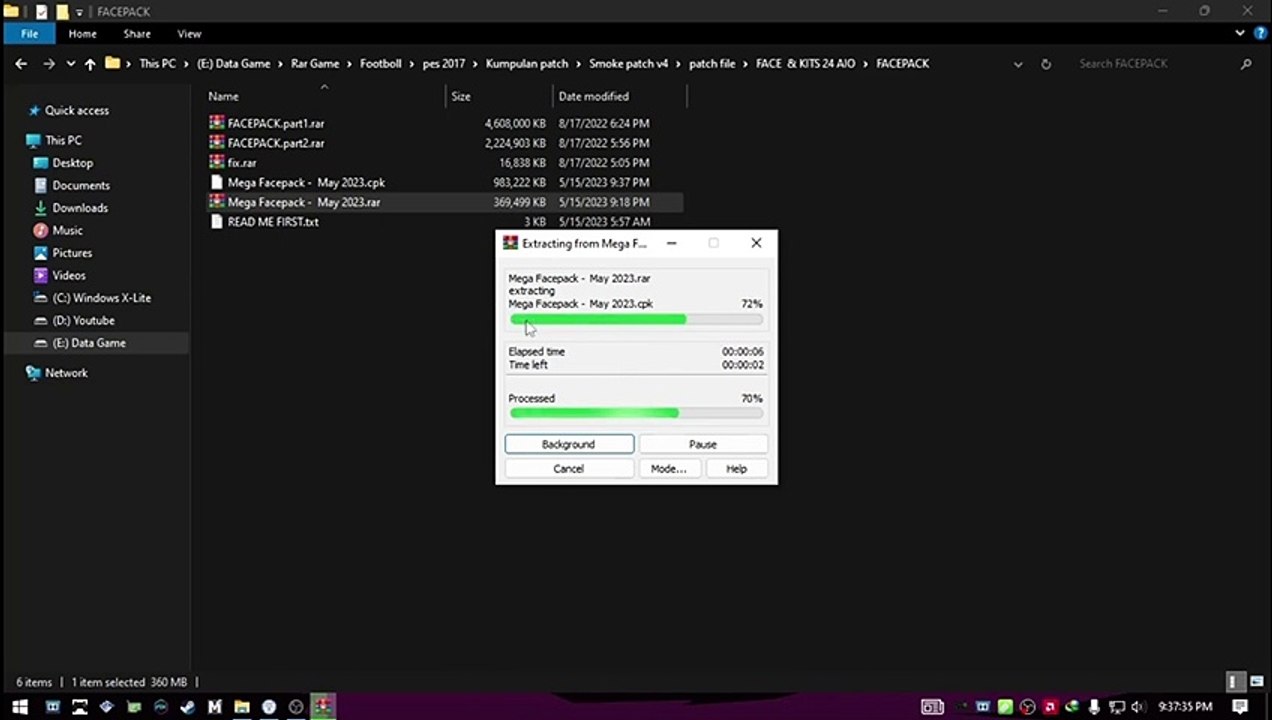The height and width of the screenshot is (720, 1272).
Task: Click the volume muted tray icon
Action: (1137, 707)
